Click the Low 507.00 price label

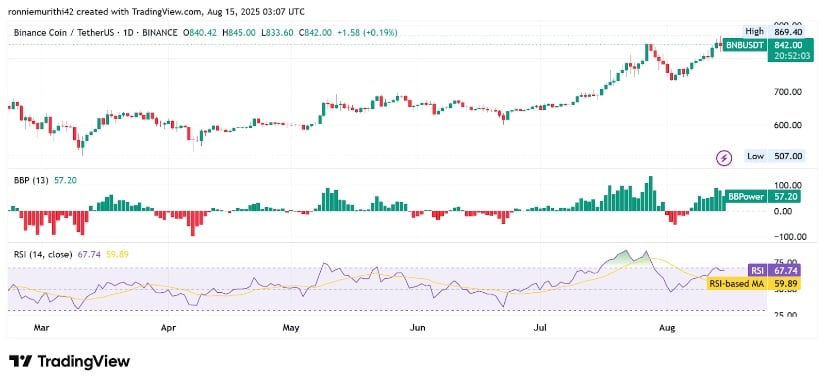[774, 156]
